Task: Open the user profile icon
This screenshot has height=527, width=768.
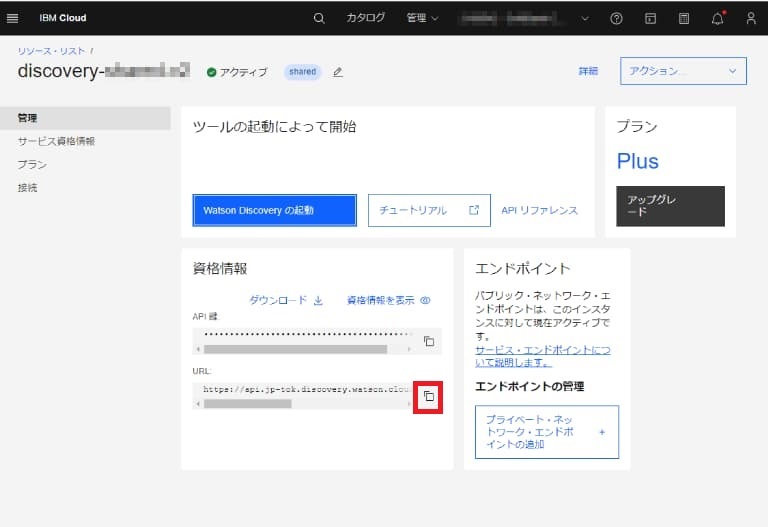Action: click(751, 18)
